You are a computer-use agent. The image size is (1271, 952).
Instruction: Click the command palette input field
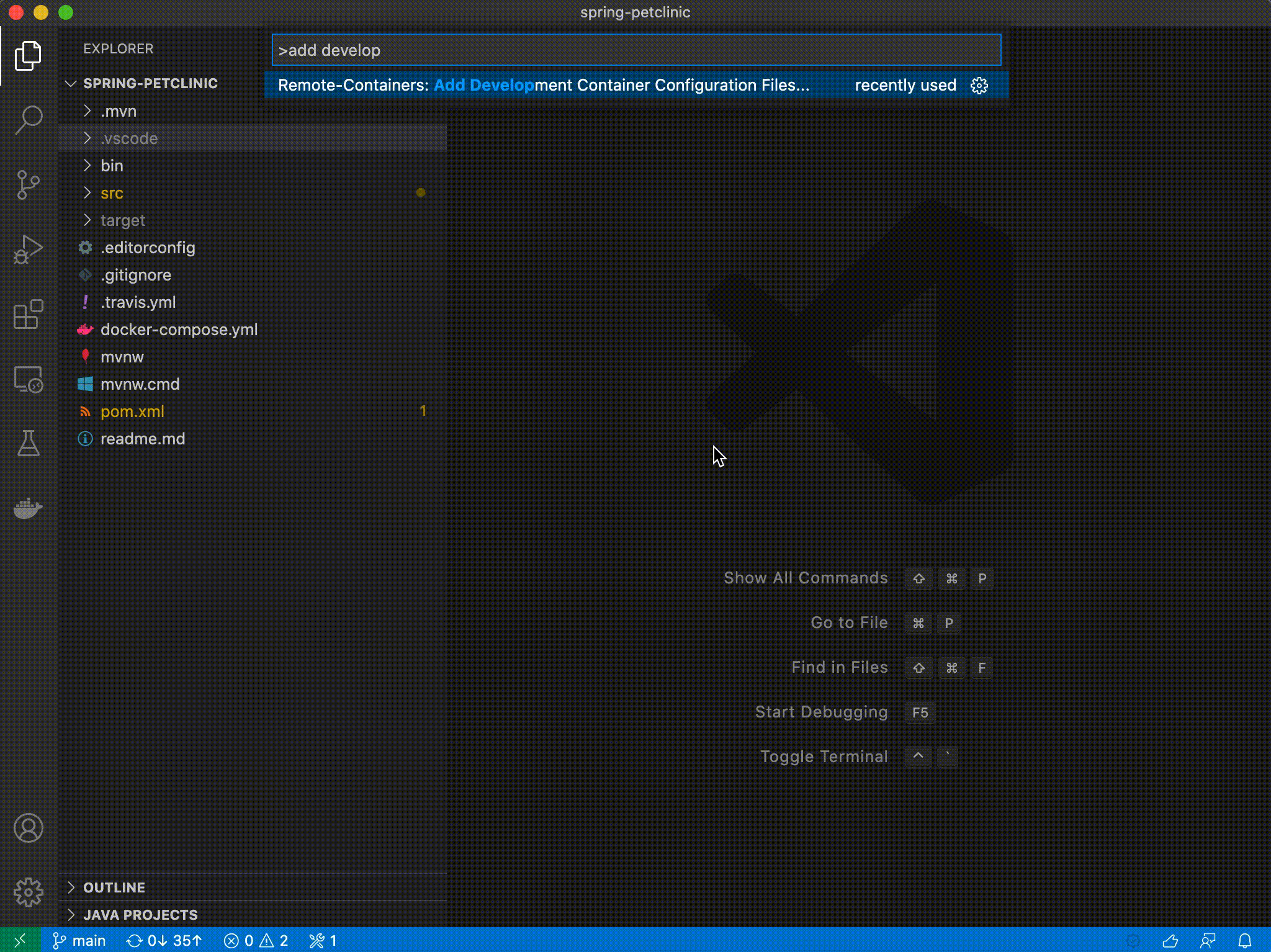(x=636, y=50)
